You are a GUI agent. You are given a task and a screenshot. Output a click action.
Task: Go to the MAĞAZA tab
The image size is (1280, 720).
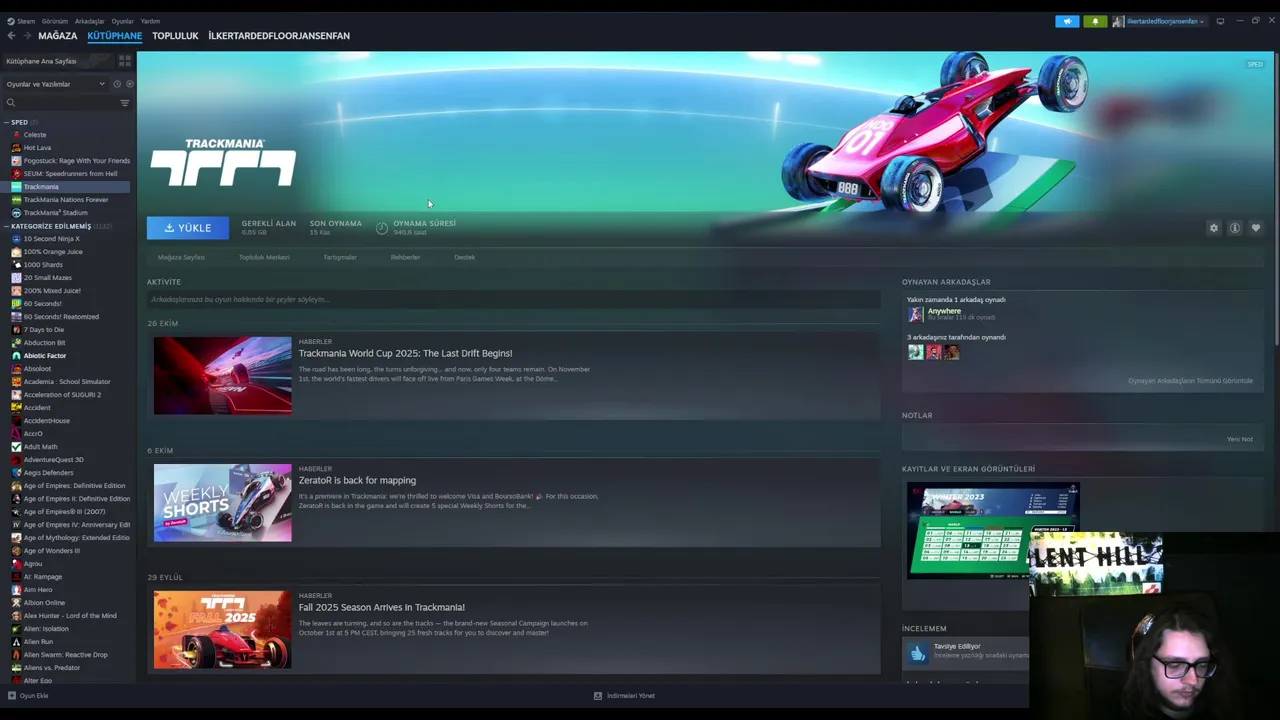pos(57,35)
